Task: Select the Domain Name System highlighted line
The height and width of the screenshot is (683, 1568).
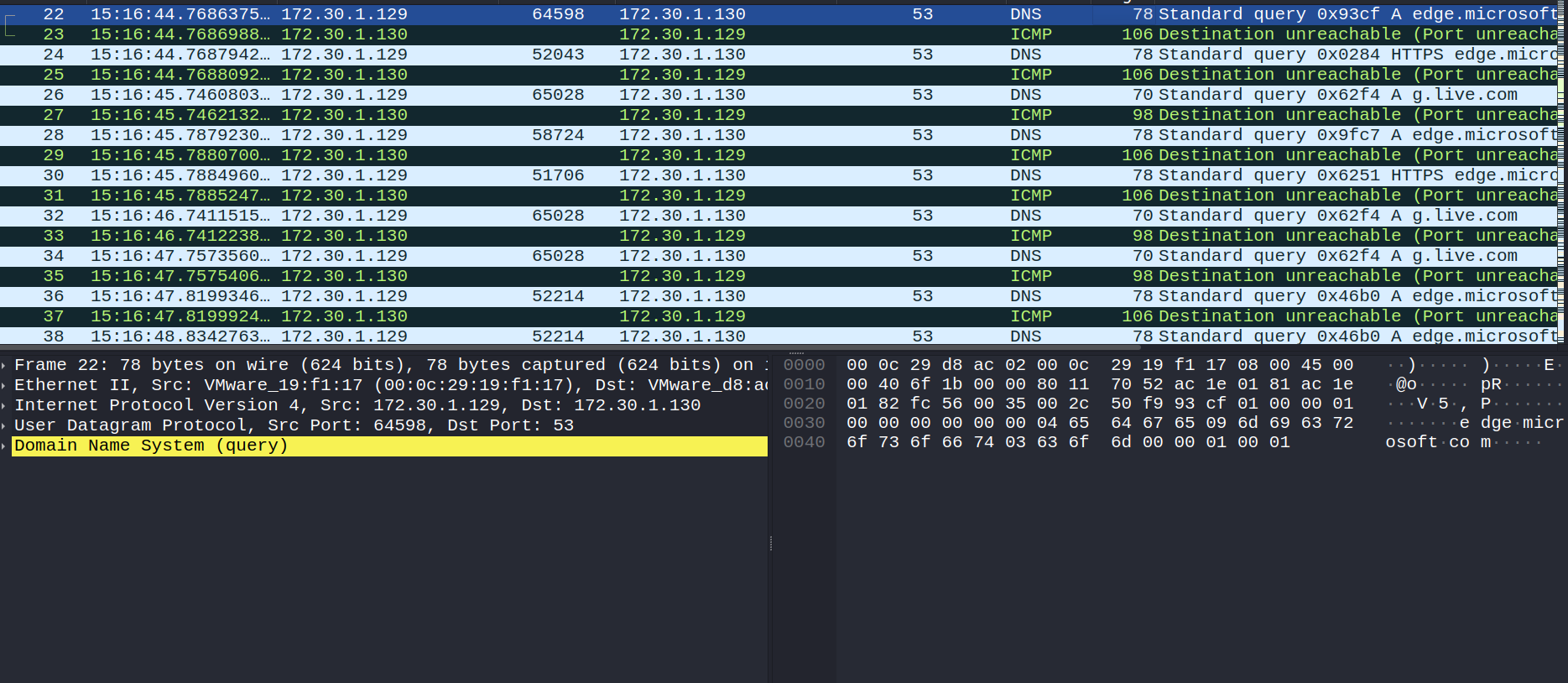Action: click(390, 446)
